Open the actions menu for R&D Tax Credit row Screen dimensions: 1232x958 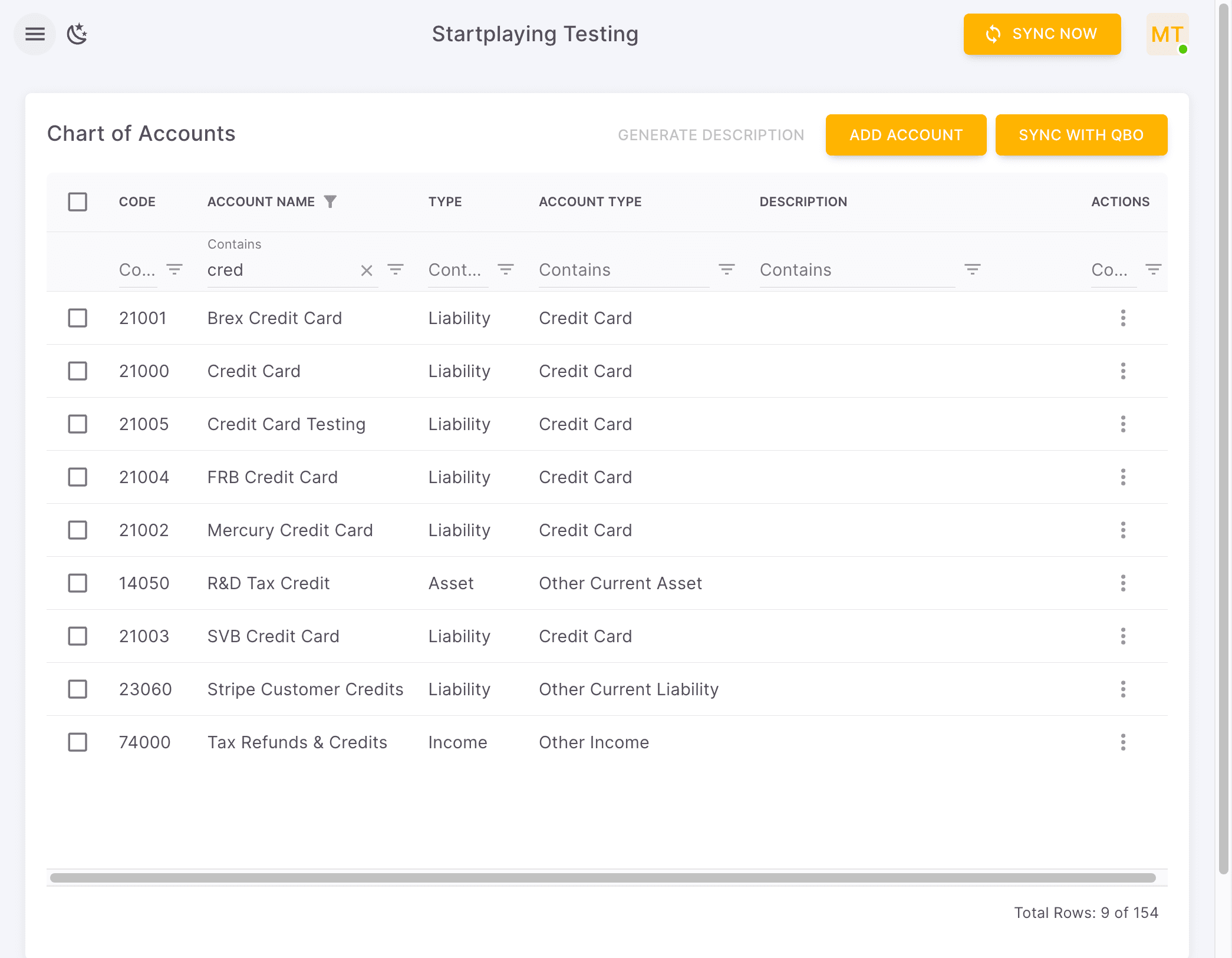(1123, 583)
